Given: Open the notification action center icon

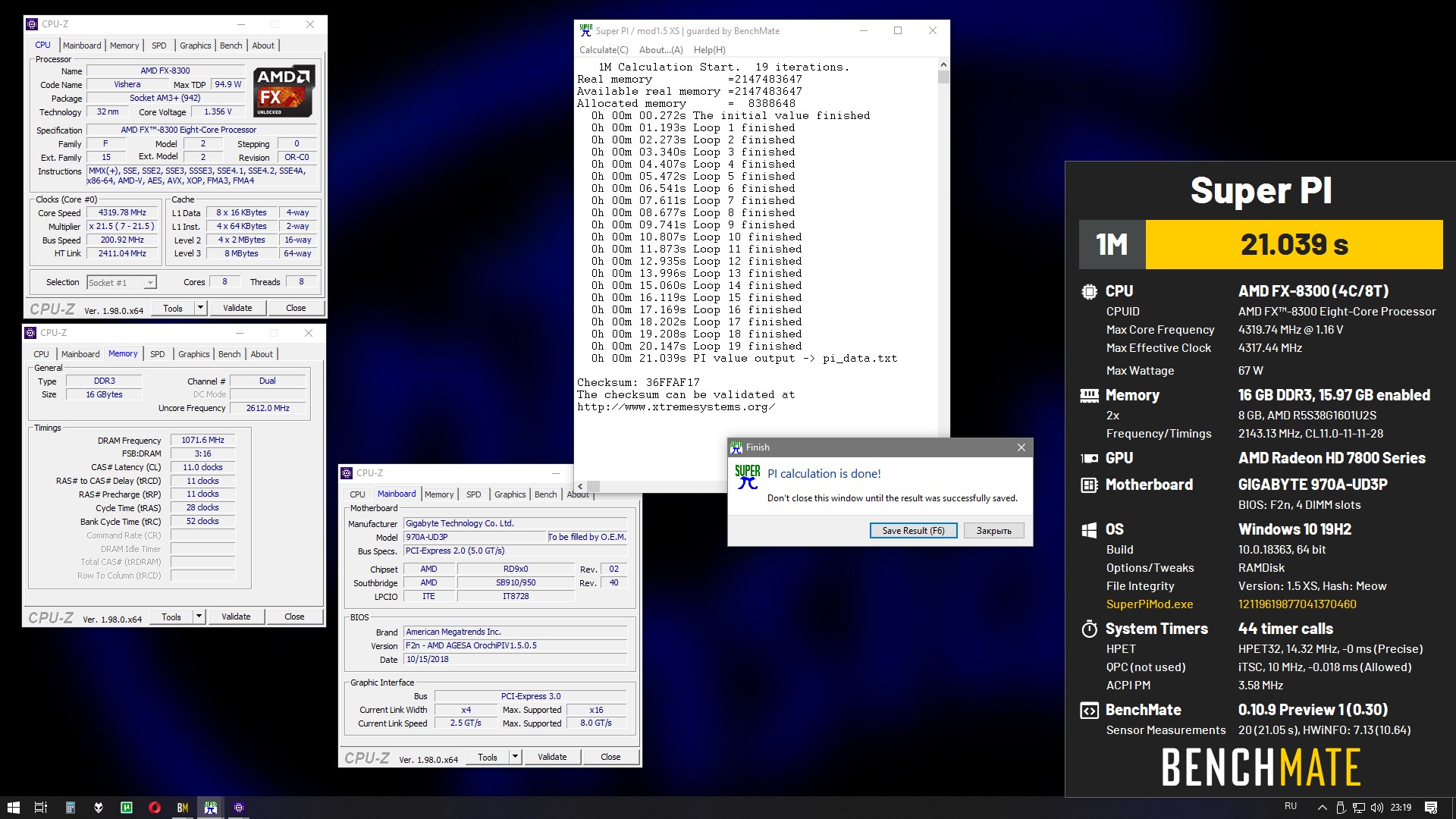Looking at the screenshot, I should tap(1431, 808).
